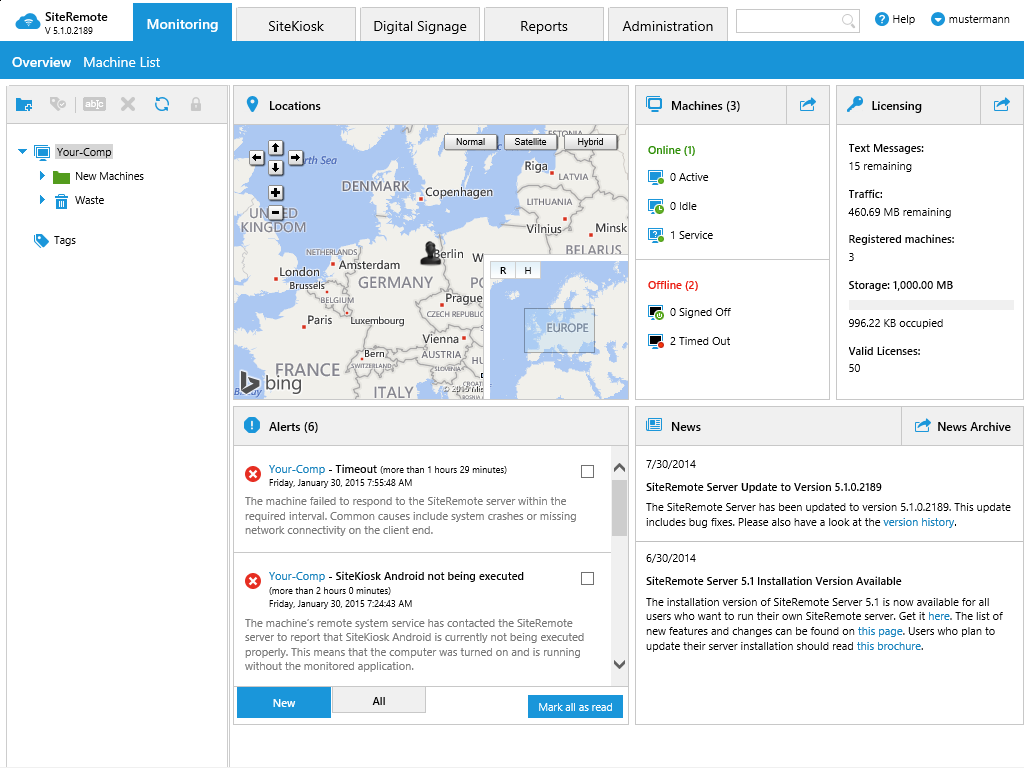1024x768 pixels.
Task: Click the Tags icon in the tree
Action: pos(41,240)
